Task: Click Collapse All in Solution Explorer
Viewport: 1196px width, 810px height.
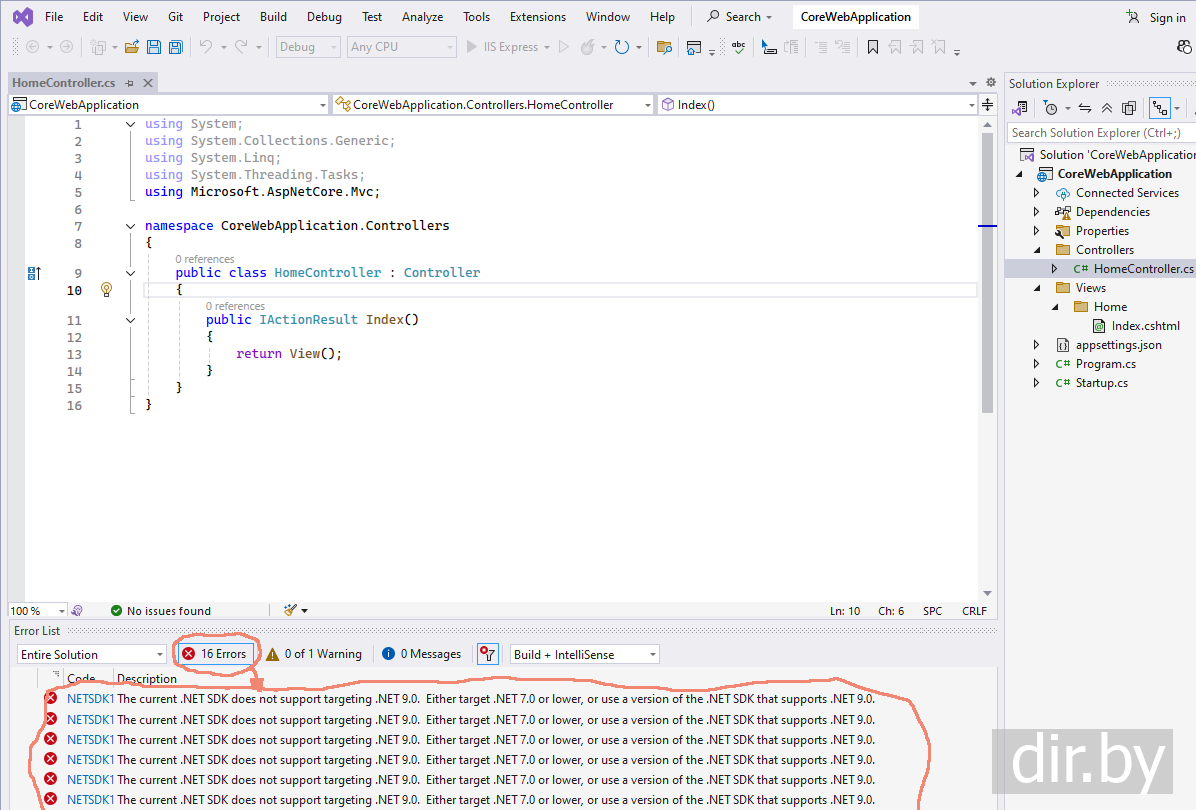Action: point(1106,108)
